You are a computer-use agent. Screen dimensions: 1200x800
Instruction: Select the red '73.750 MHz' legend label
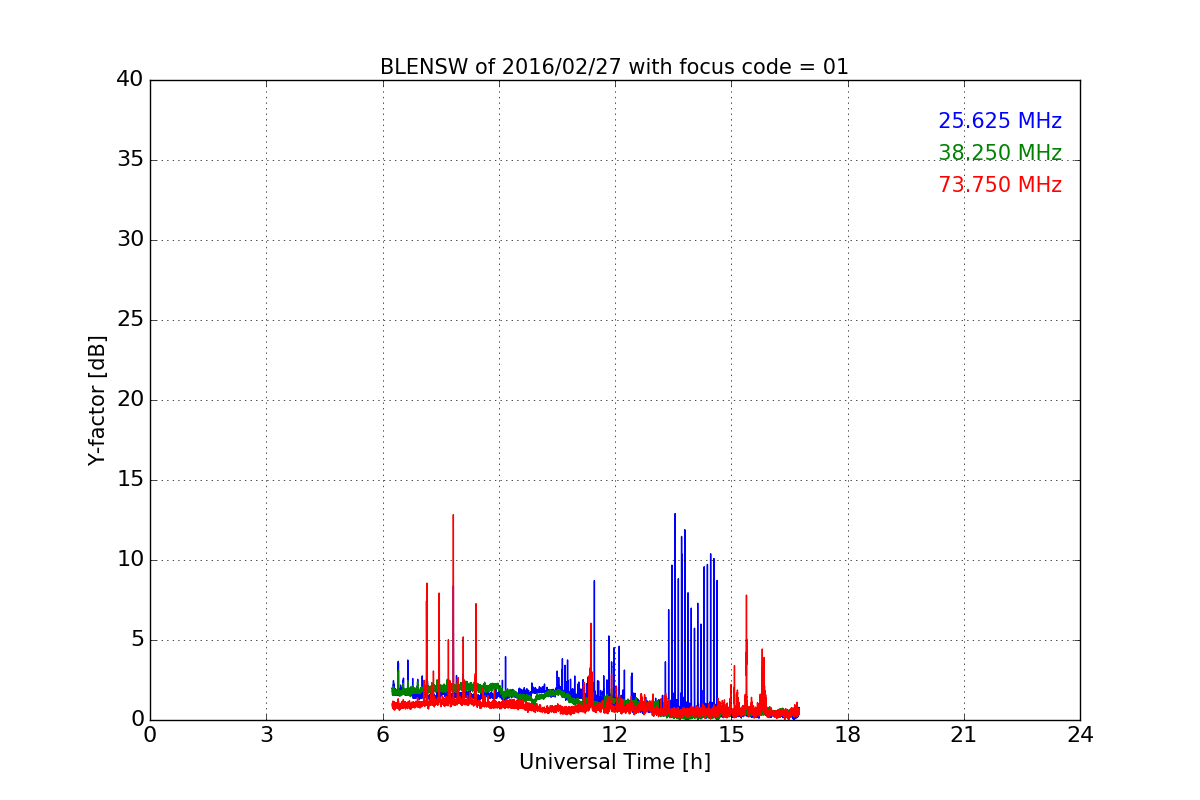(x=1000, y=185)
